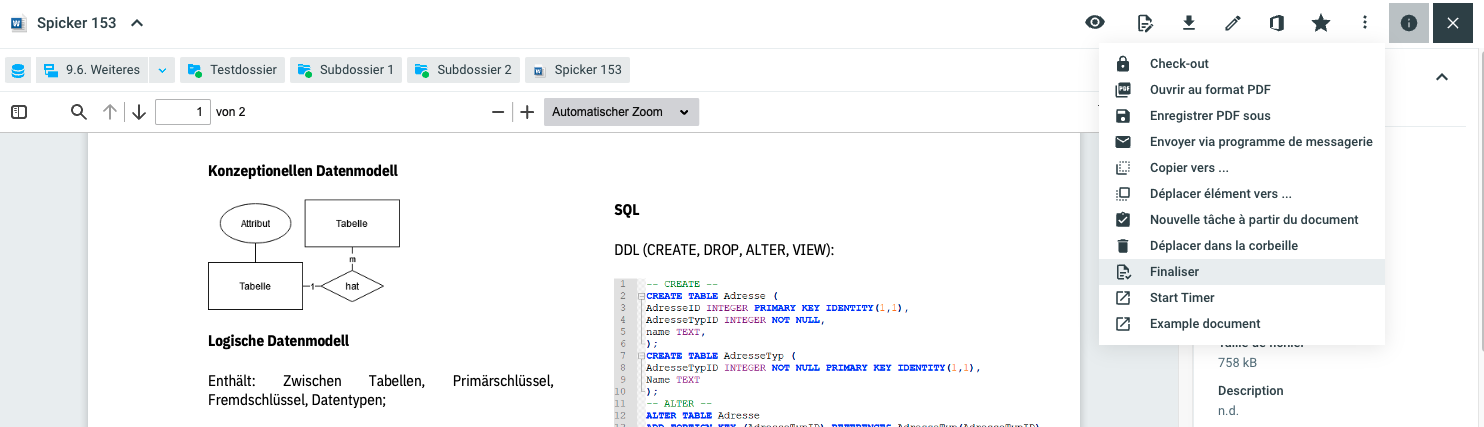Toggle the PDF viewer sidebar
Viewport: 1484px width, 427px height.
click(x=19, y=112)
